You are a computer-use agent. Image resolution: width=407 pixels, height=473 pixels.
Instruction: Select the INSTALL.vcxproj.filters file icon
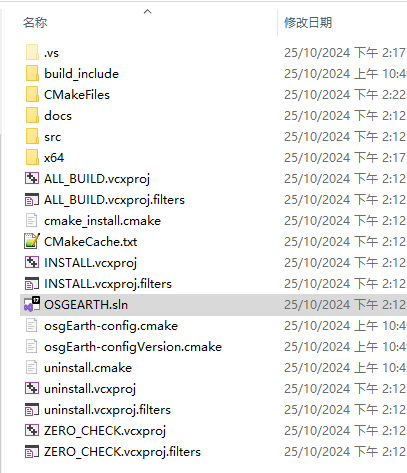32,283
